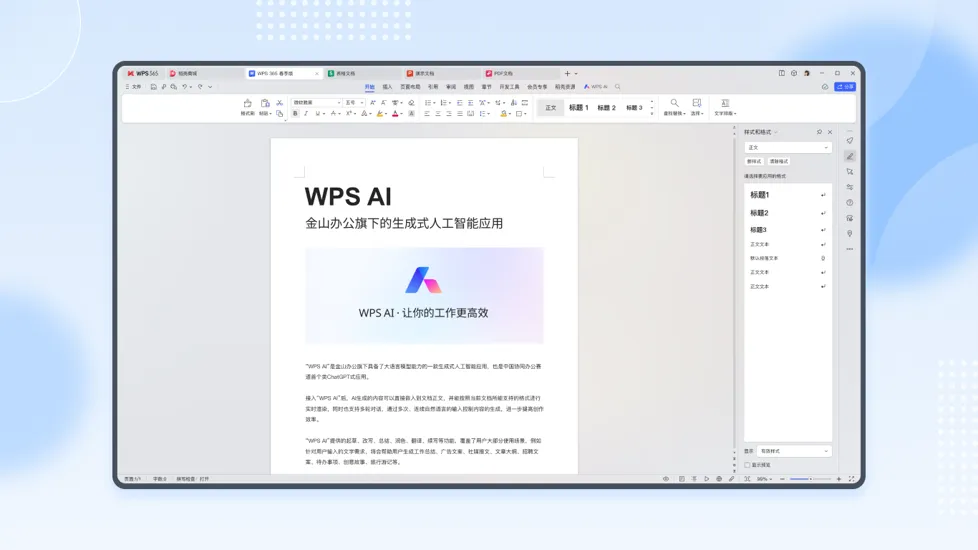The height and width of the screenshot is (550, 978).
Task: Click the pen icon in right sidebar
Action: 850,157
